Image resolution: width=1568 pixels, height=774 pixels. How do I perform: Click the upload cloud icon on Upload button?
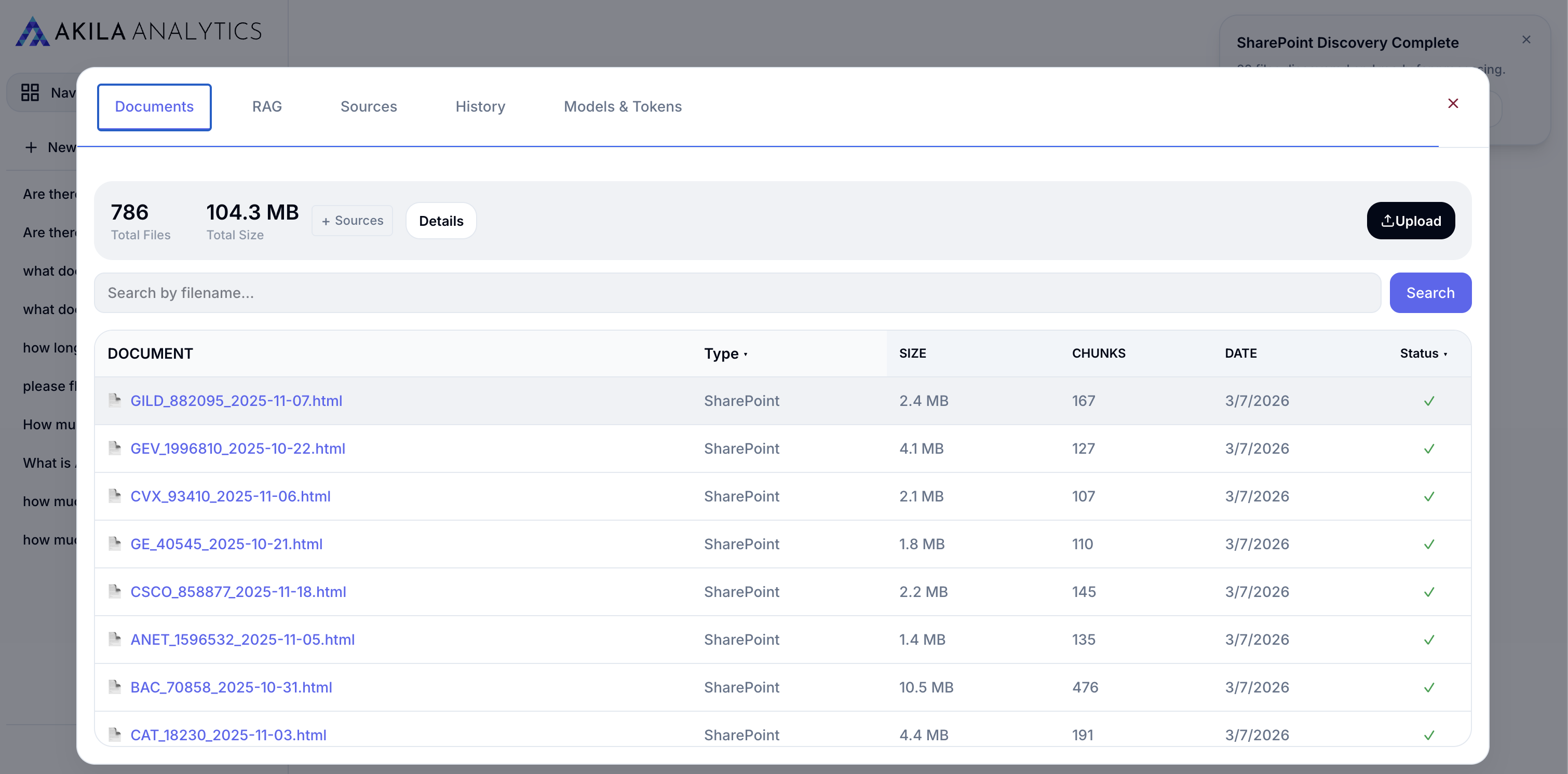tap(1388, 220)
